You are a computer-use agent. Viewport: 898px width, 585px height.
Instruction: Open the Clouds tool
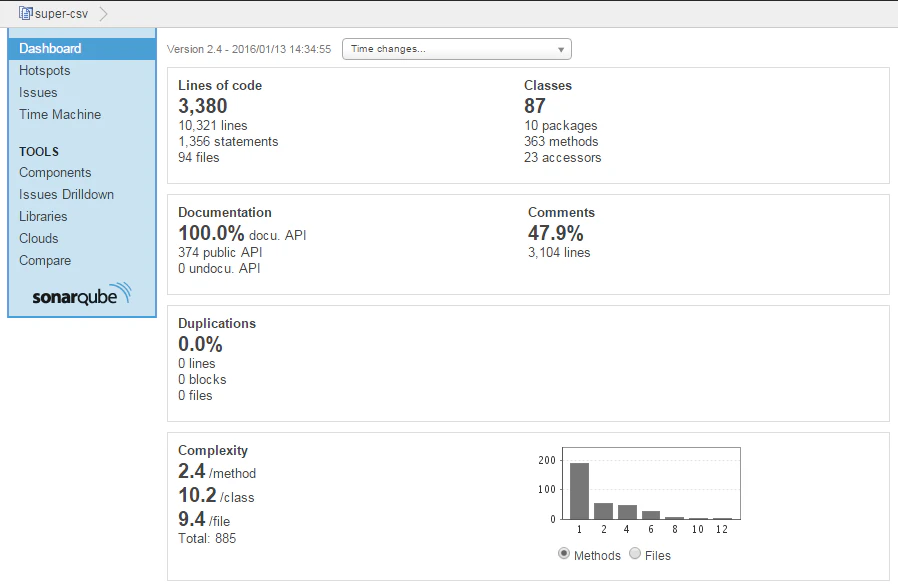pyautogui.click(x=38, y=238)
